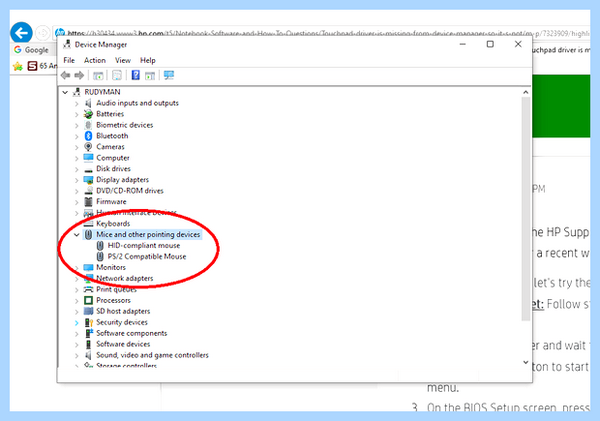Open the Google bookmark in browser
This screenshot has width=600, height=421.
[x=31, y=50]
